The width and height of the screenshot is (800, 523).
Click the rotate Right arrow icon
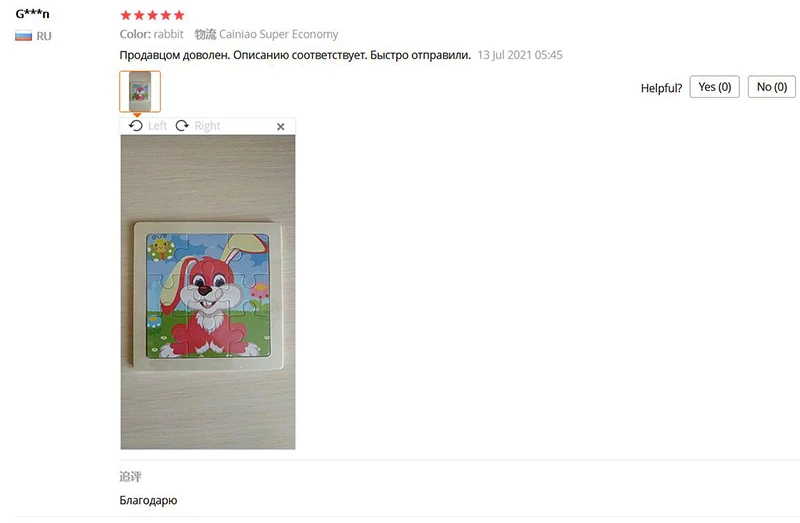[182, 126]
